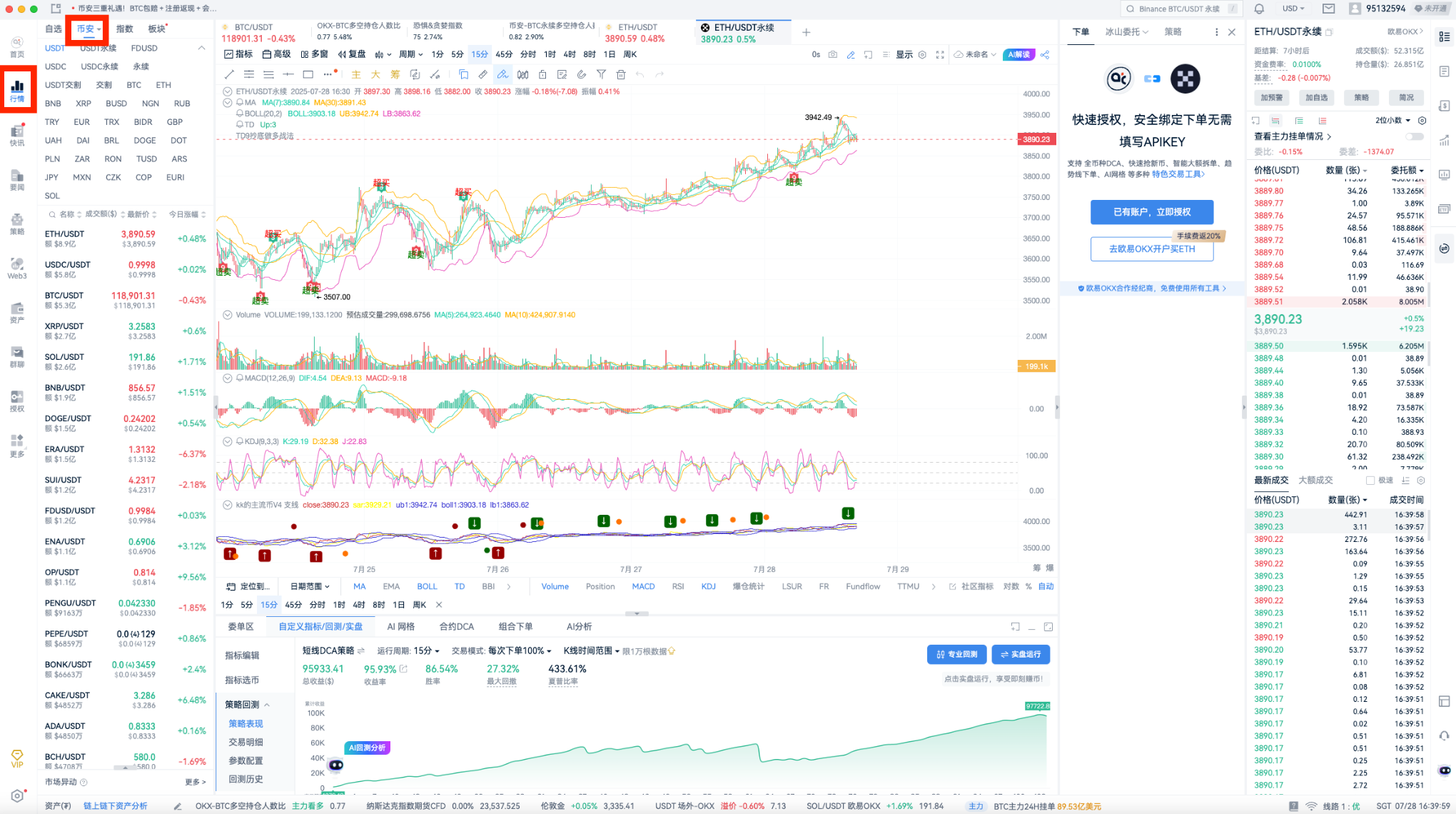Image resolution: width=1456 pixels, height=814 pixels.
Task: Toggle the KDJ sub-indicator
Action: [x=708, y=586]
